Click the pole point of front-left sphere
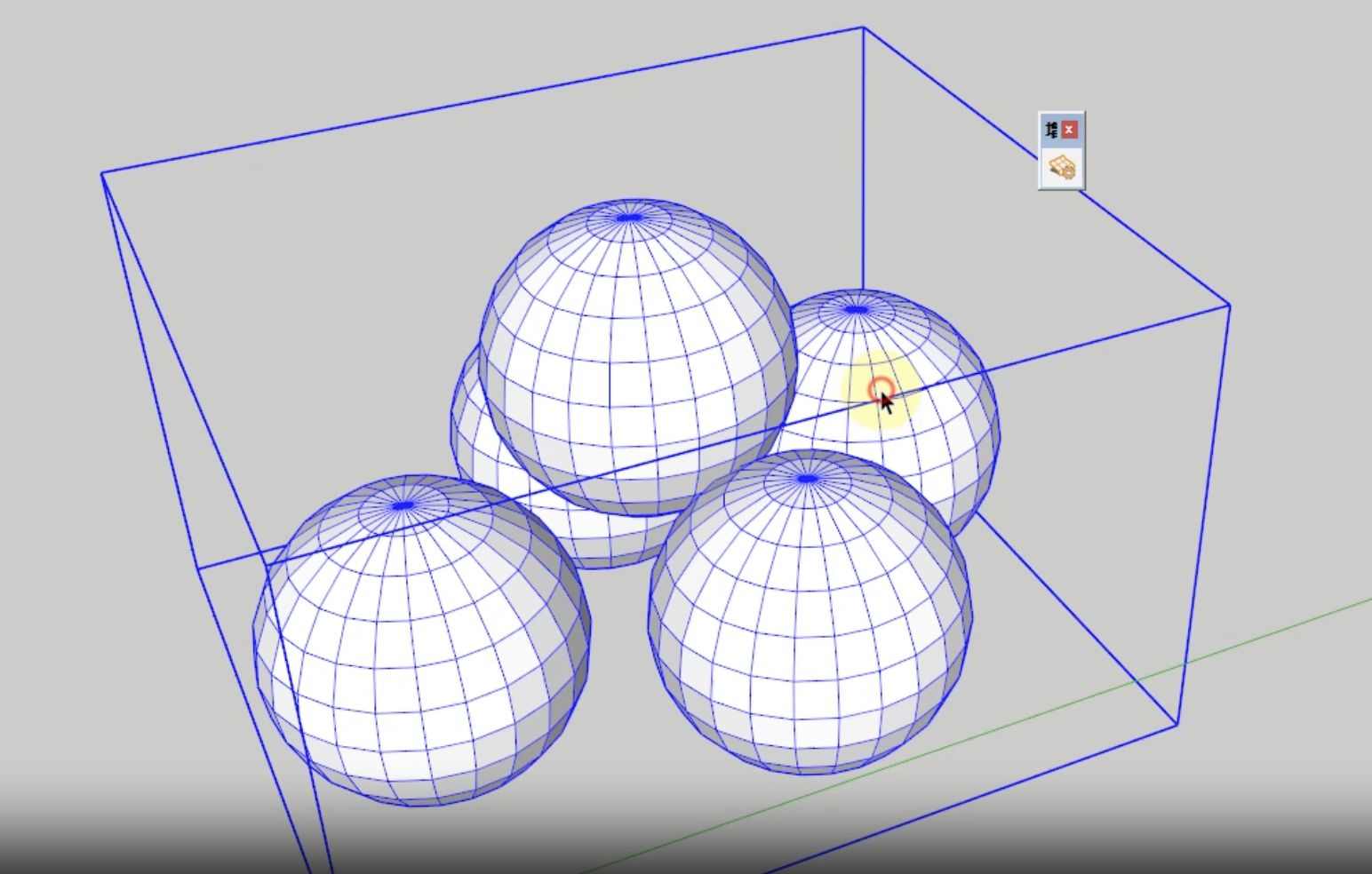 coord(403,505)
